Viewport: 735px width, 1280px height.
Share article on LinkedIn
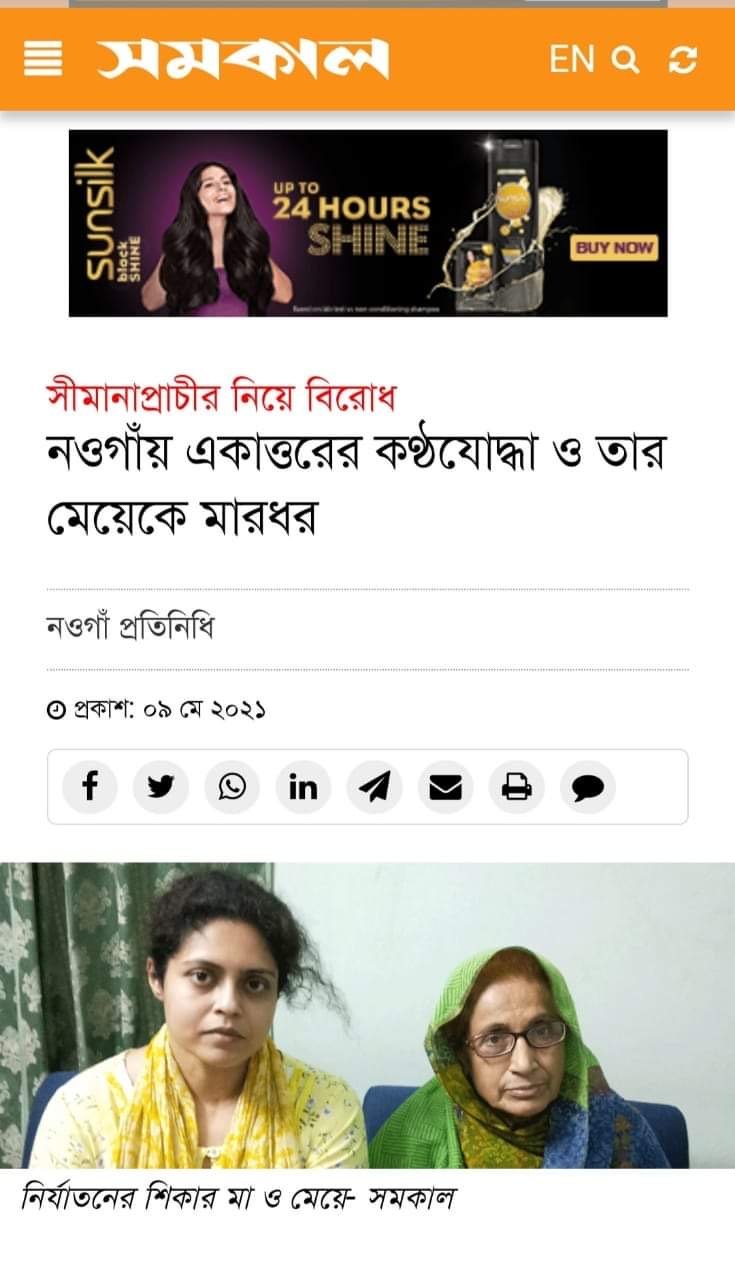tap(303, 787)
